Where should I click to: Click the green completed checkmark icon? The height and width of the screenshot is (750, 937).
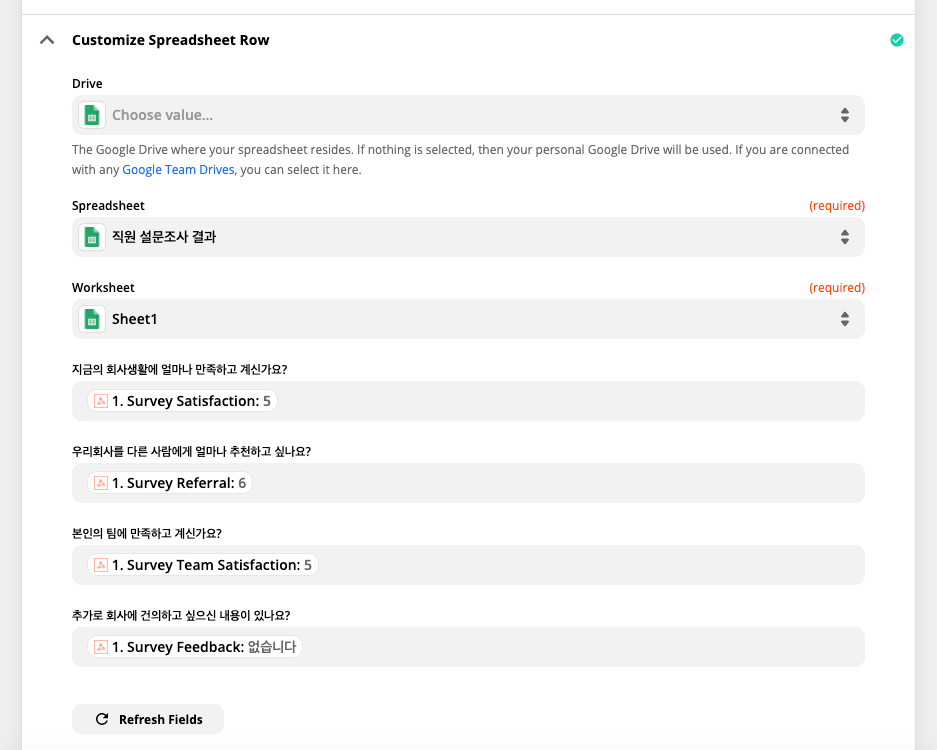click(896, 40)
